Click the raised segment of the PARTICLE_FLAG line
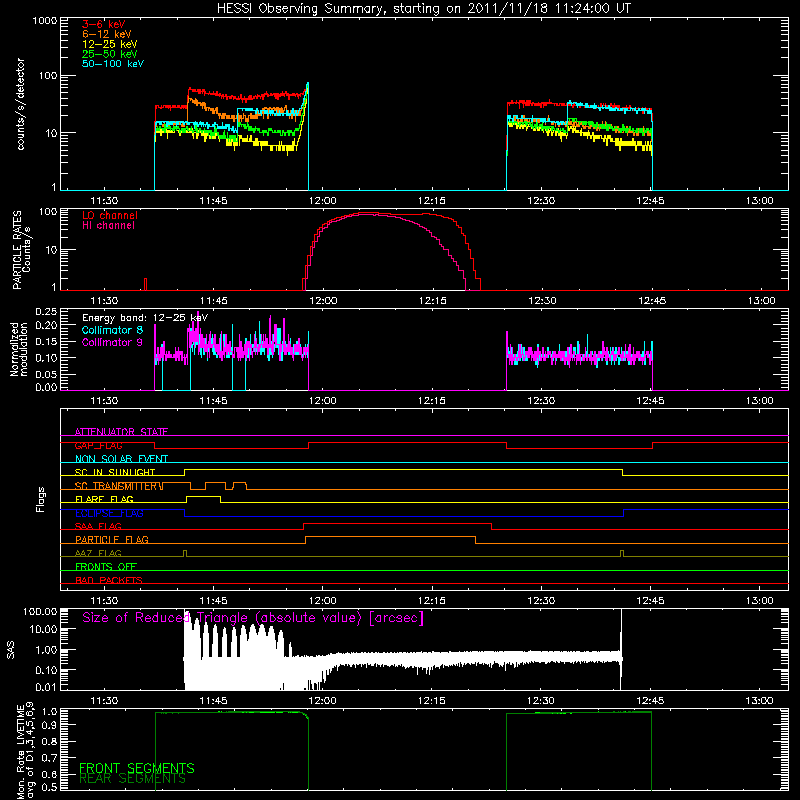 click(x=390, y=537)
